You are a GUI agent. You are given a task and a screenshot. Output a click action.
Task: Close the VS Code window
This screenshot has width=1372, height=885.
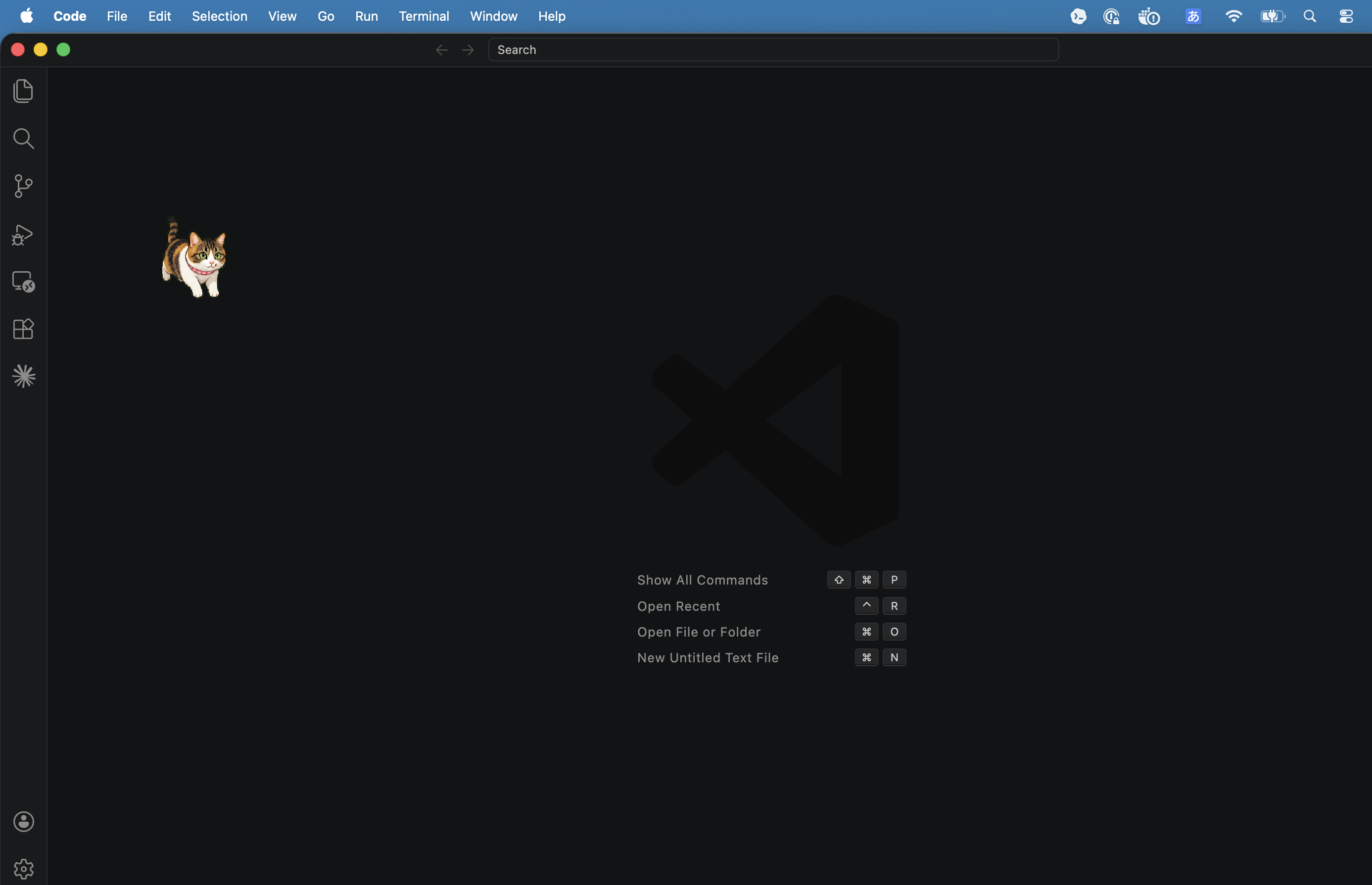tap(18, 50)
